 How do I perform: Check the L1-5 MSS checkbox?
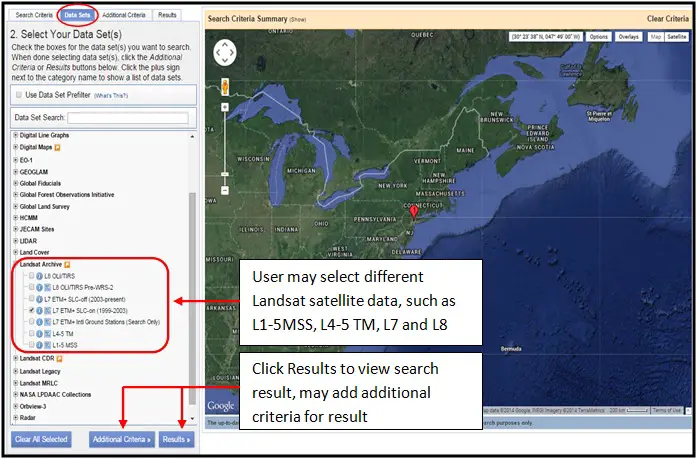(32, 345)
